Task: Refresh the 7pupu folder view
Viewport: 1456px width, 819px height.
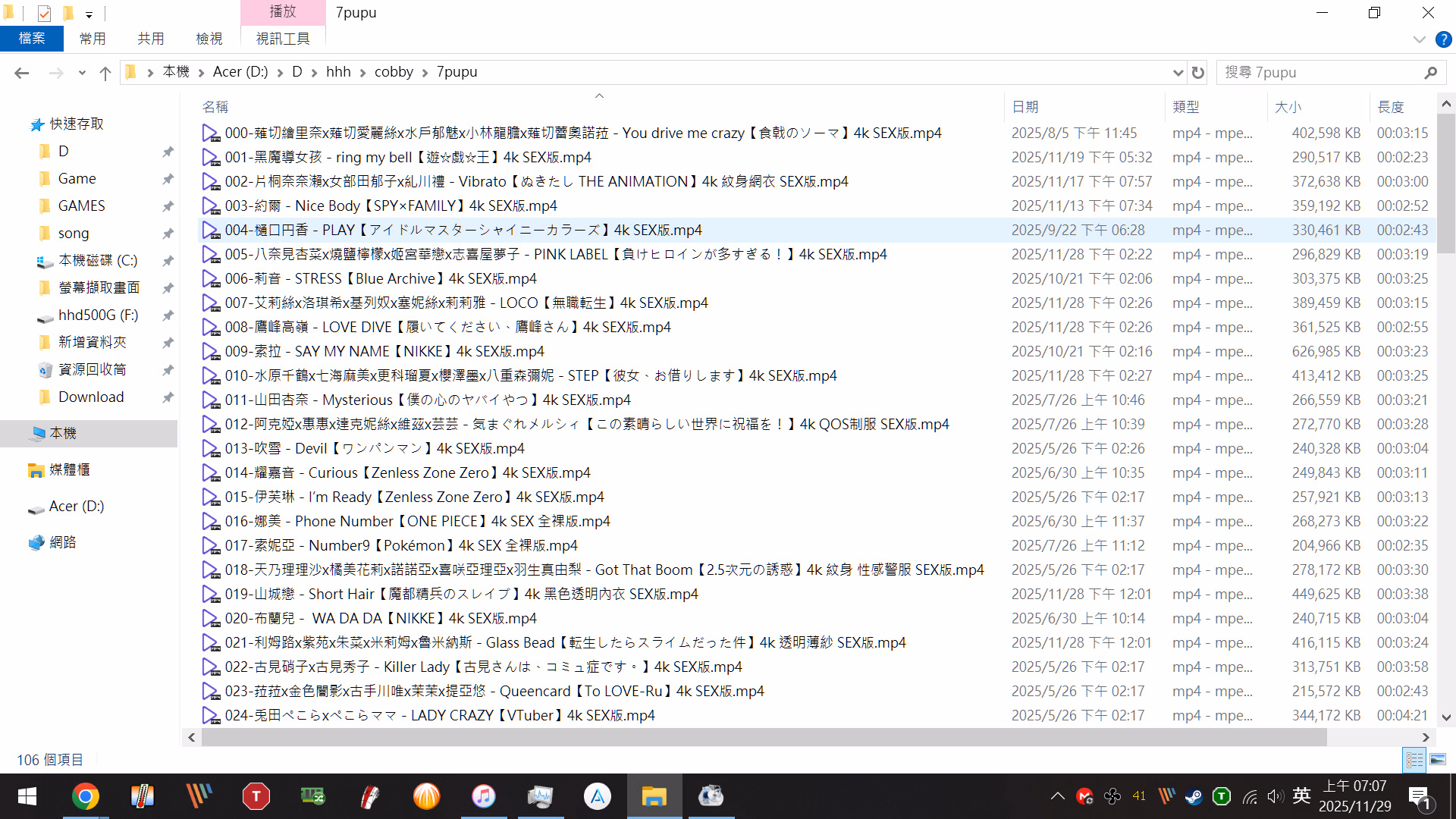Action: (x=1198, y=73)
